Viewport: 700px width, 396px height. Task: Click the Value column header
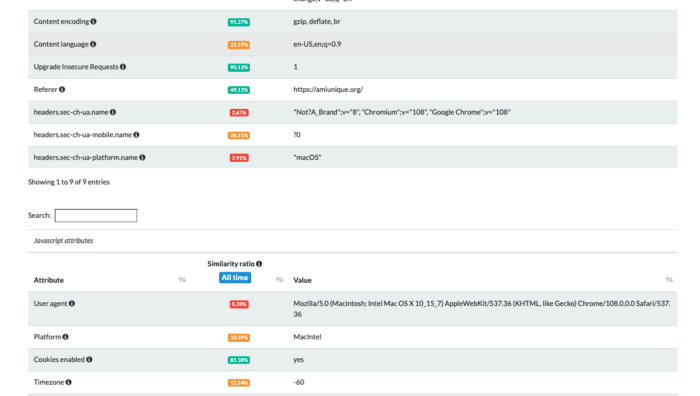click(302, 280)
